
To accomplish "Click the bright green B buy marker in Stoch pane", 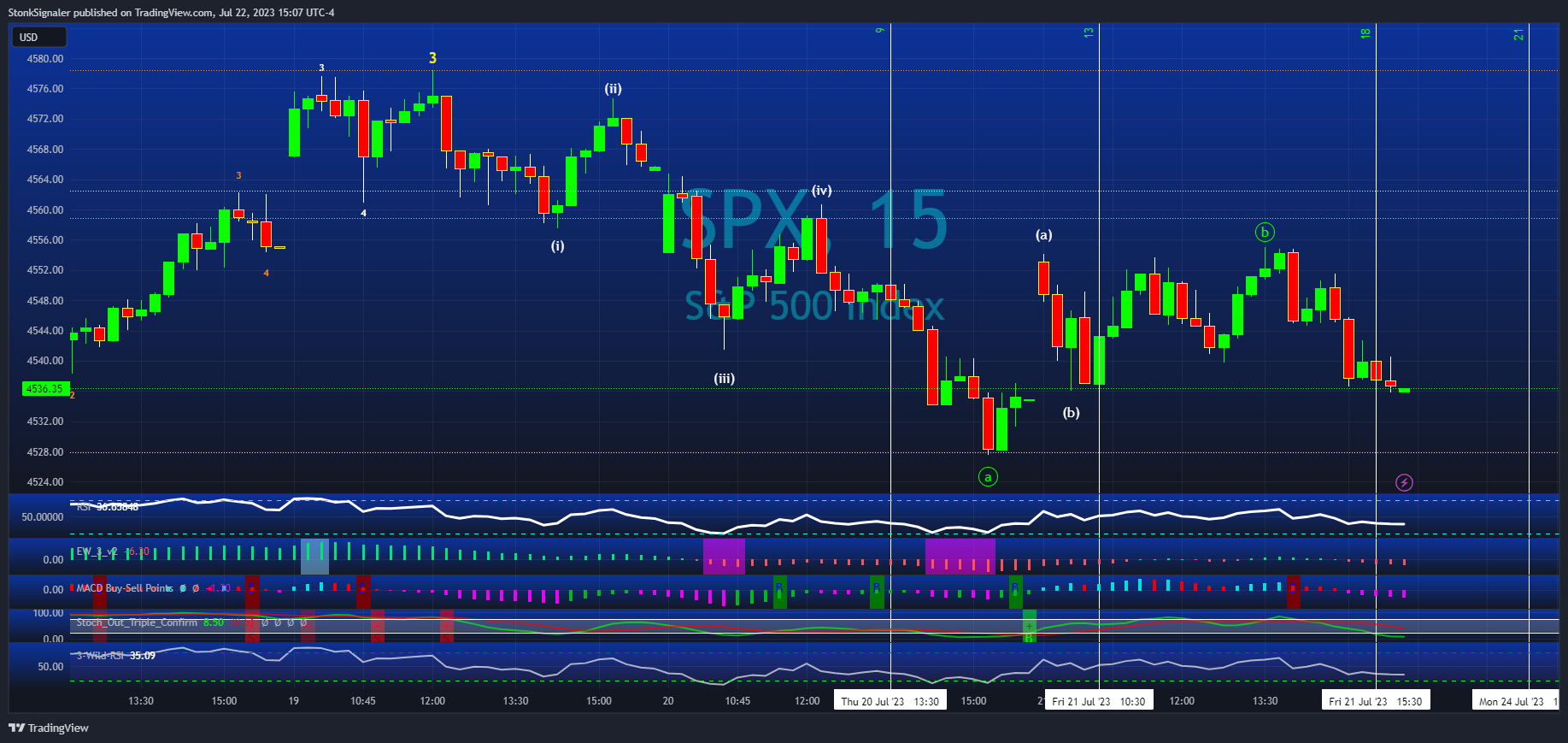I will tap(1029, 638).
